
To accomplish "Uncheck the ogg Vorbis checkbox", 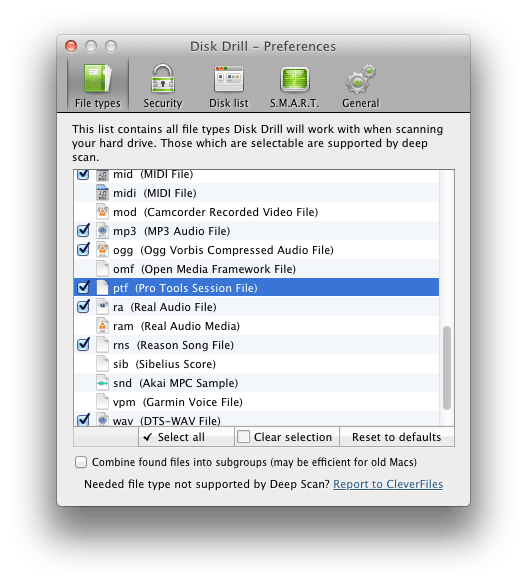I will click(83, 250).
